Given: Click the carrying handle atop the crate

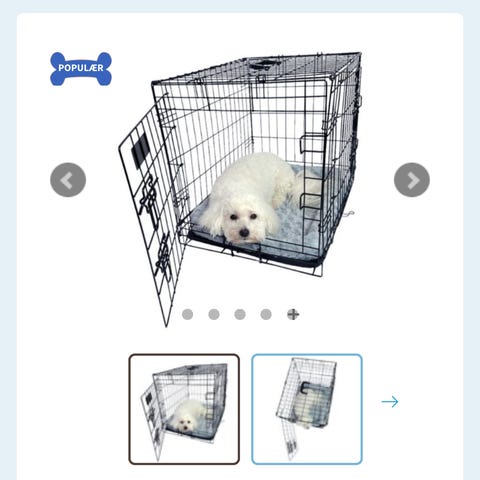Looking at the screenshot, I should click(x=263, y=64).
